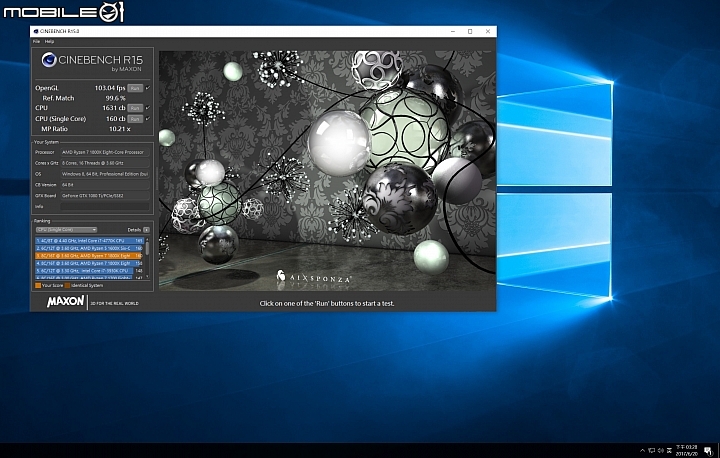Click the OS version field
This screenshot has width=720, height=458.
click(x=105, y=174)
